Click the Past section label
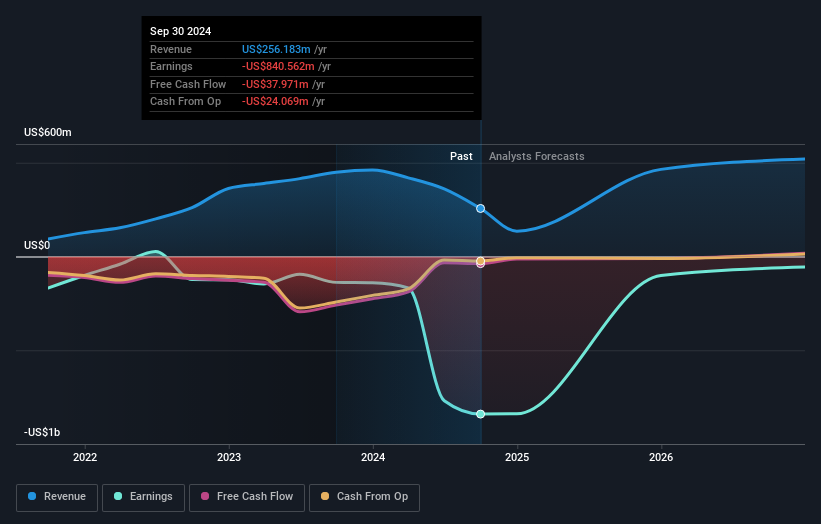This screenshot has width=821, height=524. click(x=461, y=156)
